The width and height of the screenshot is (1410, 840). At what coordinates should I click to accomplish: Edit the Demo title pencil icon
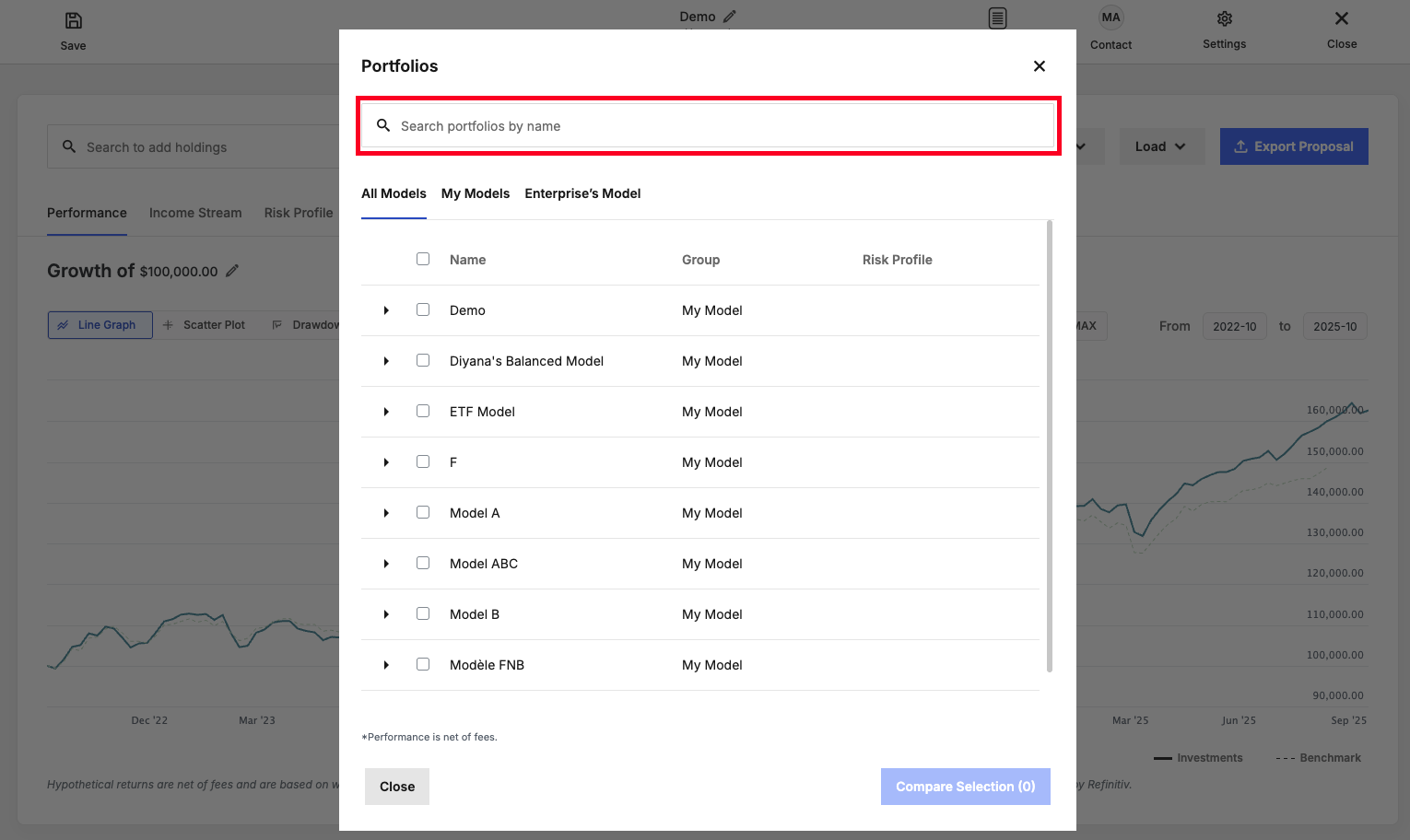point(730,17)
